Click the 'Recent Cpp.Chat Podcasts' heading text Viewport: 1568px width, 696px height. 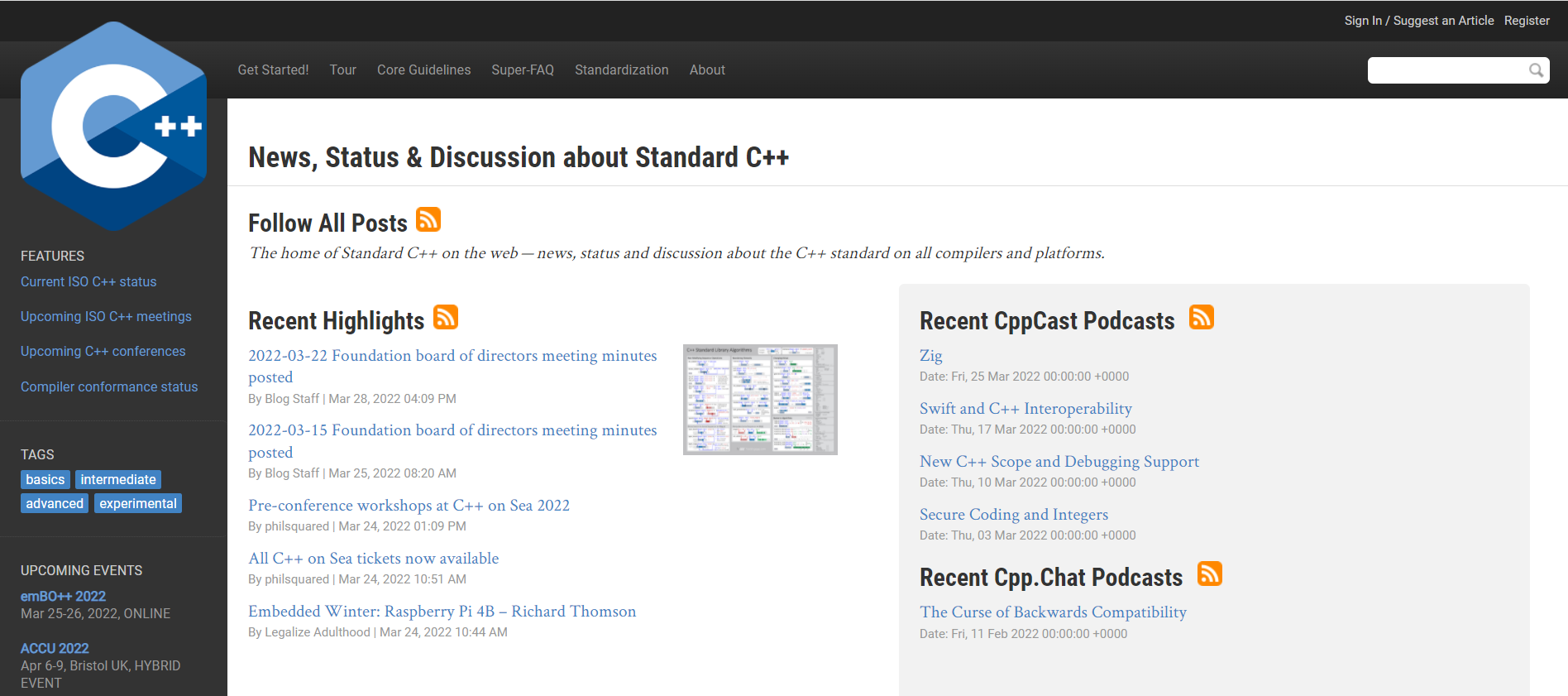pos(1051,578)
